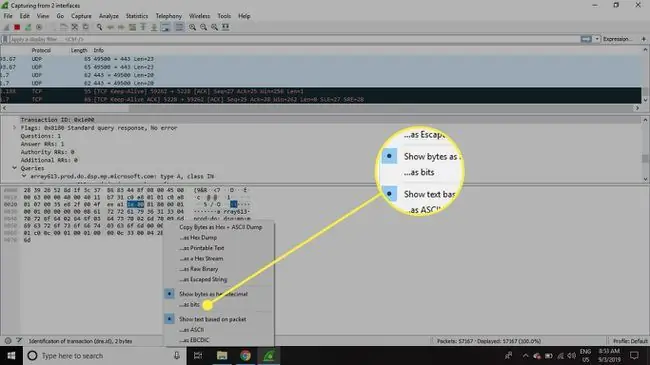
Task: Find a packet using the magnifier icon
Action: (99, 27)
